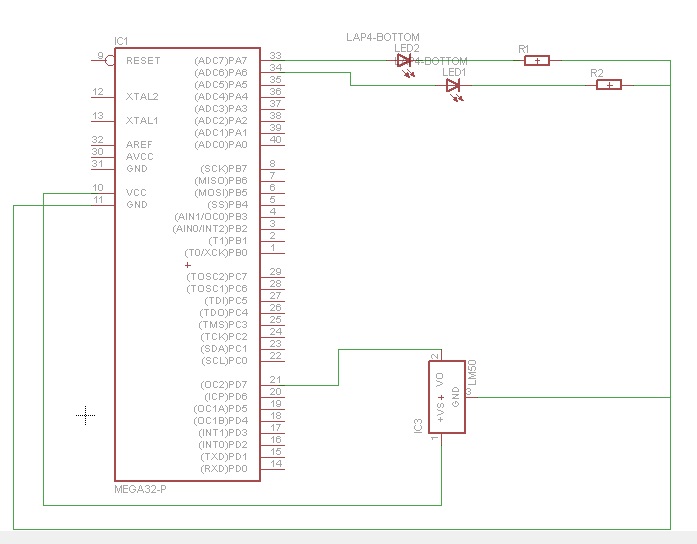Screen dimensions: 697x544
Task: Click the (INT1)PD3 pin label
Action: (x=223, y=432)
